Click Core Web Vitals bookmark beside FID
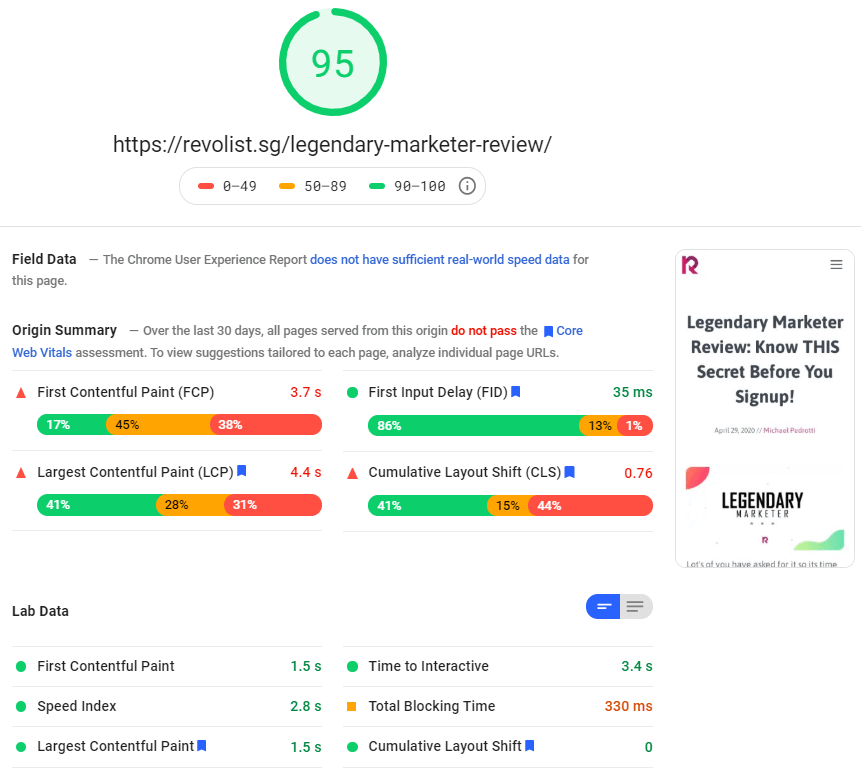The image size is (861, 774). (516, 391)
